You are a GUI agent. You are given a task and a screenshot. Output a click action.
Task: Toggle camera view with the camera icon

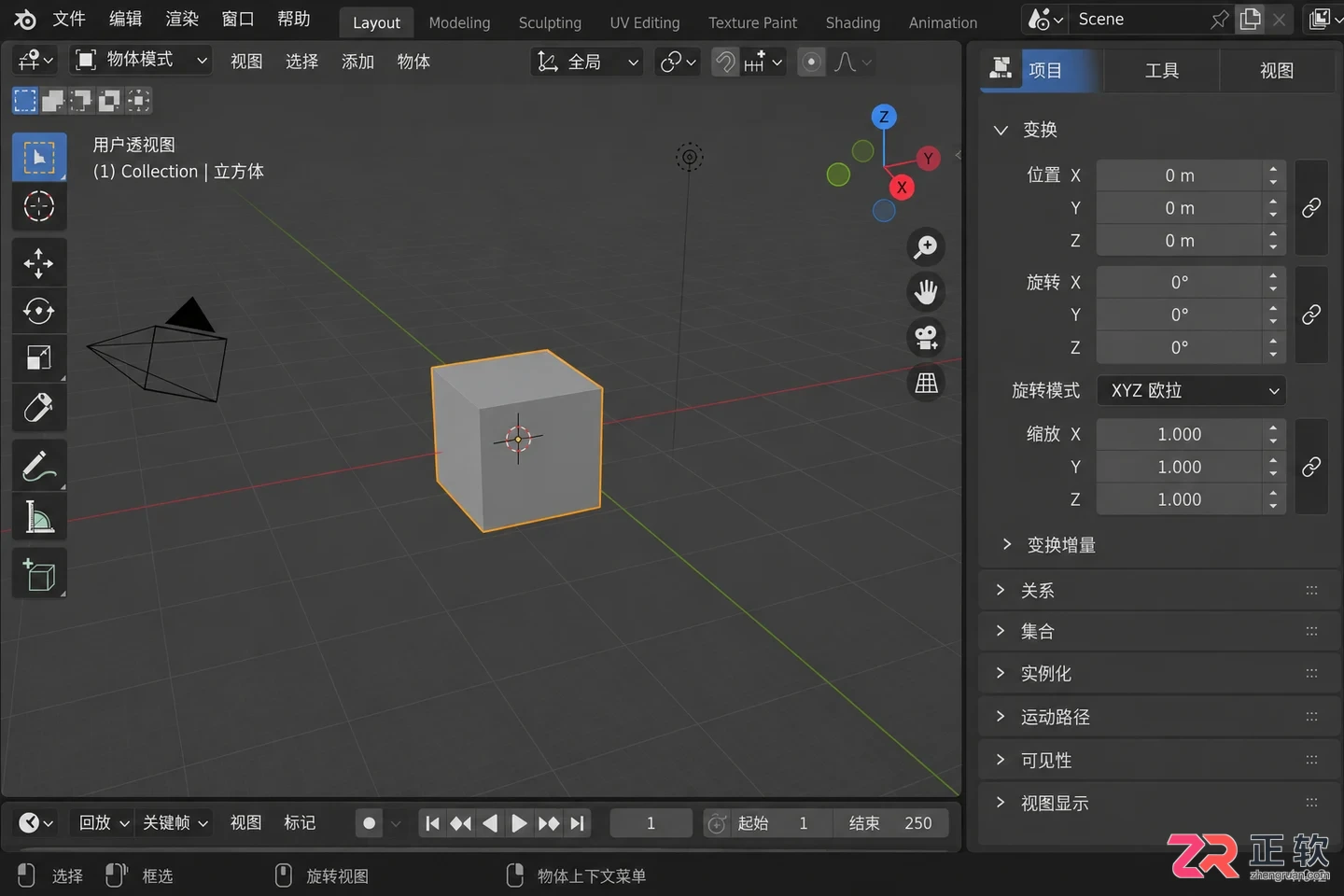(x=926, y=337)
